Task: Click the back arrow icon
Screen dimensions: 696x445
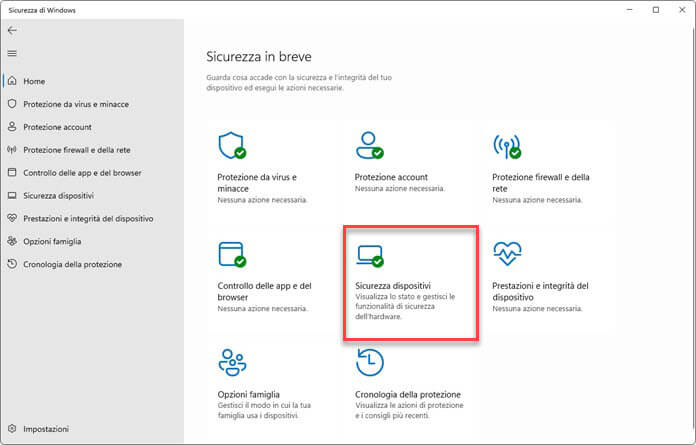Action: 12,30
